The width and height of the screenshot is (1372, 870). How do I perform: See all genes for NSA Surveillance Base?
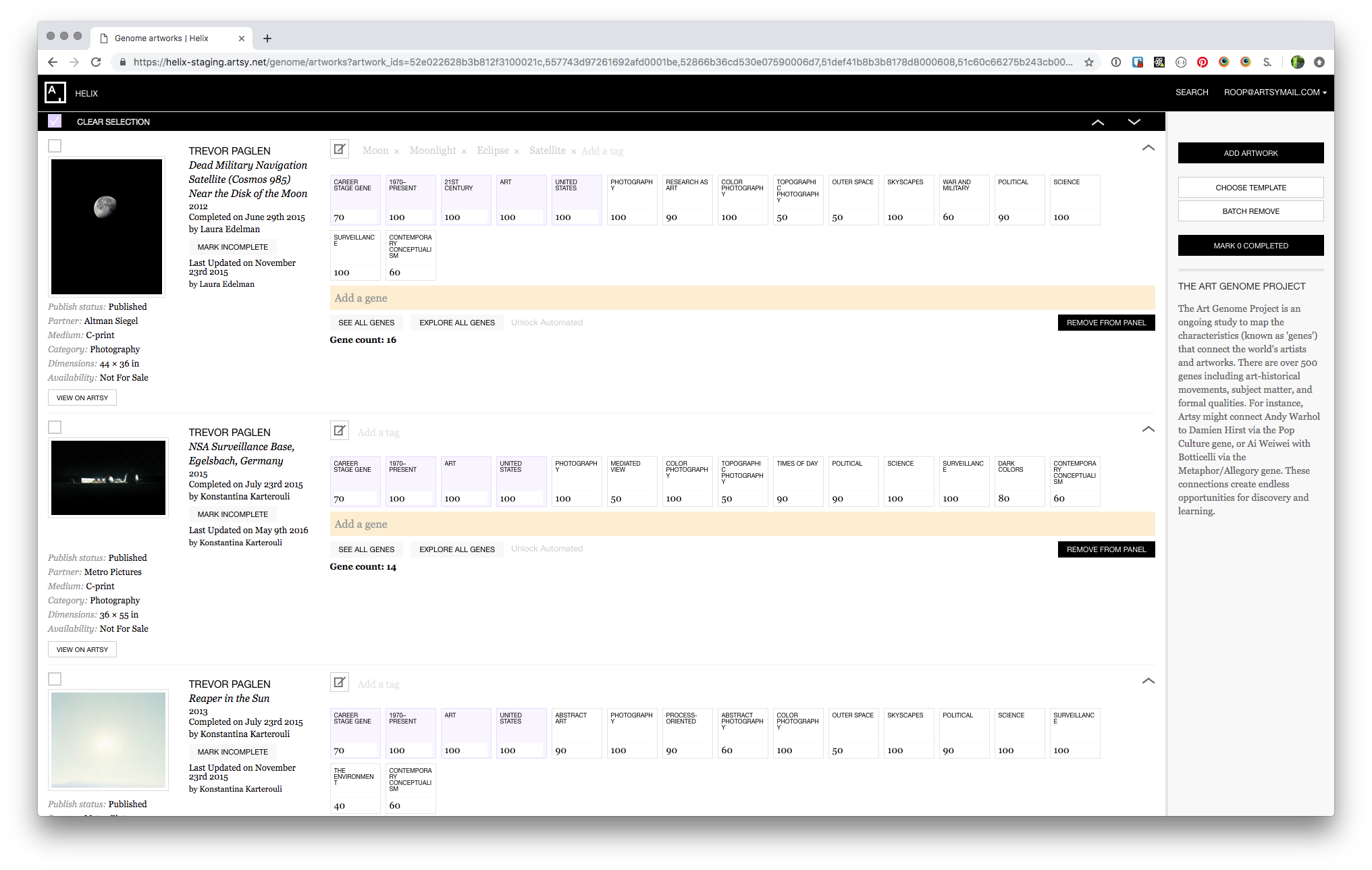[x=366, y=549]
